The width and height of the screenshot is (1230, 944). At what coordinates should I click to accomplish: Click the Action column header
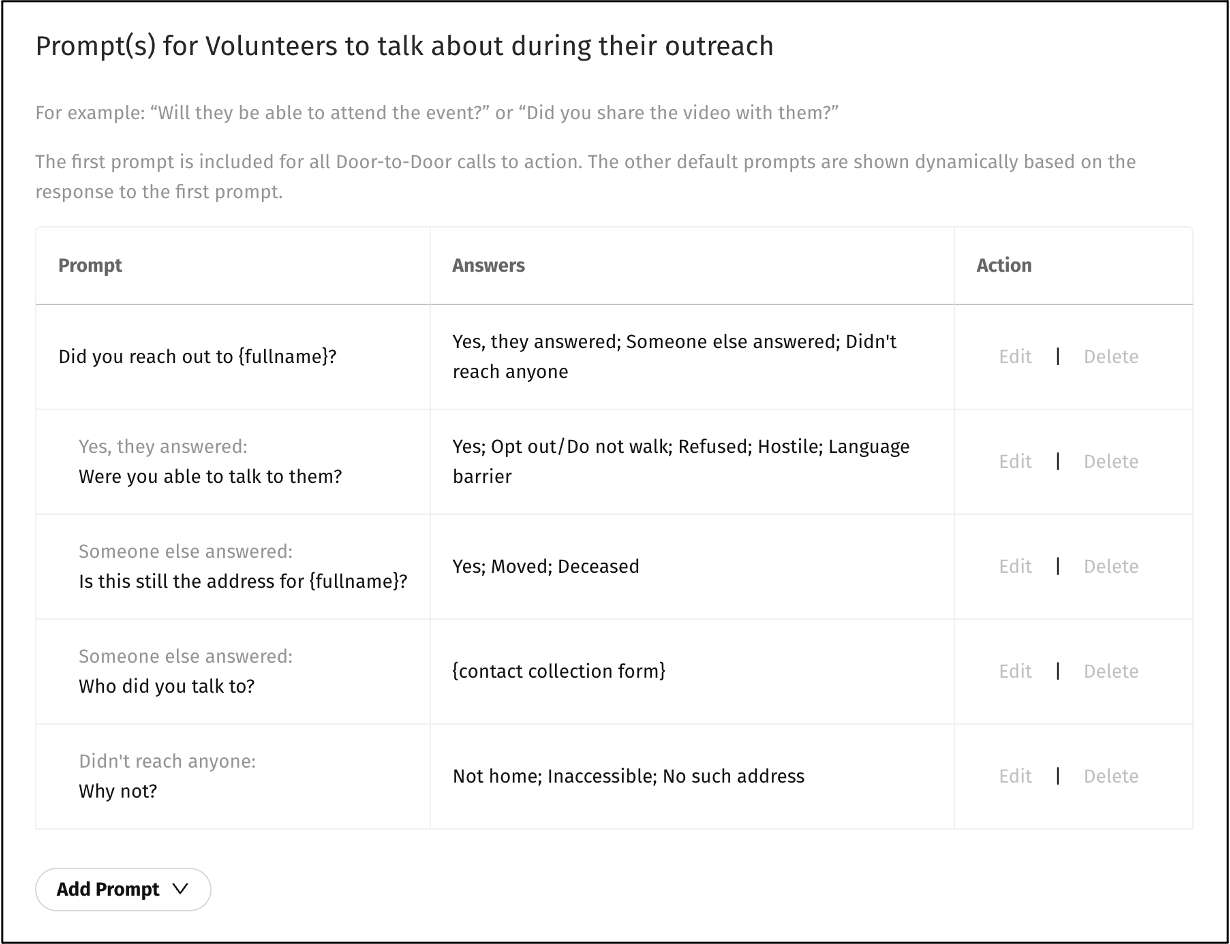tap(1004, 266)
